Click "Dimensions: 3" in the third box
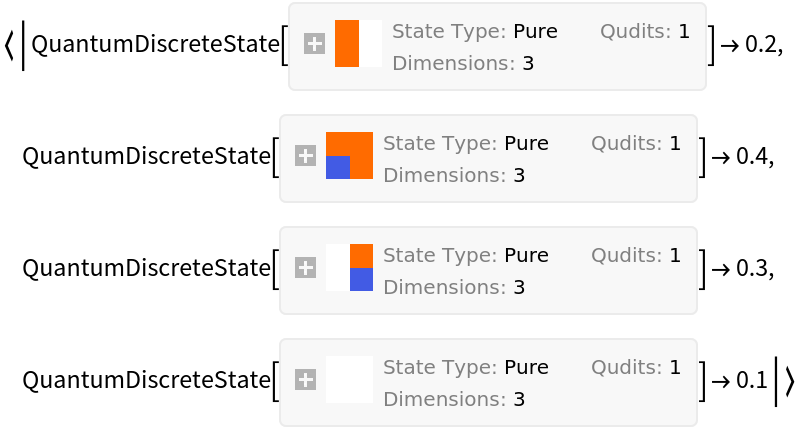 coord(456,287)
